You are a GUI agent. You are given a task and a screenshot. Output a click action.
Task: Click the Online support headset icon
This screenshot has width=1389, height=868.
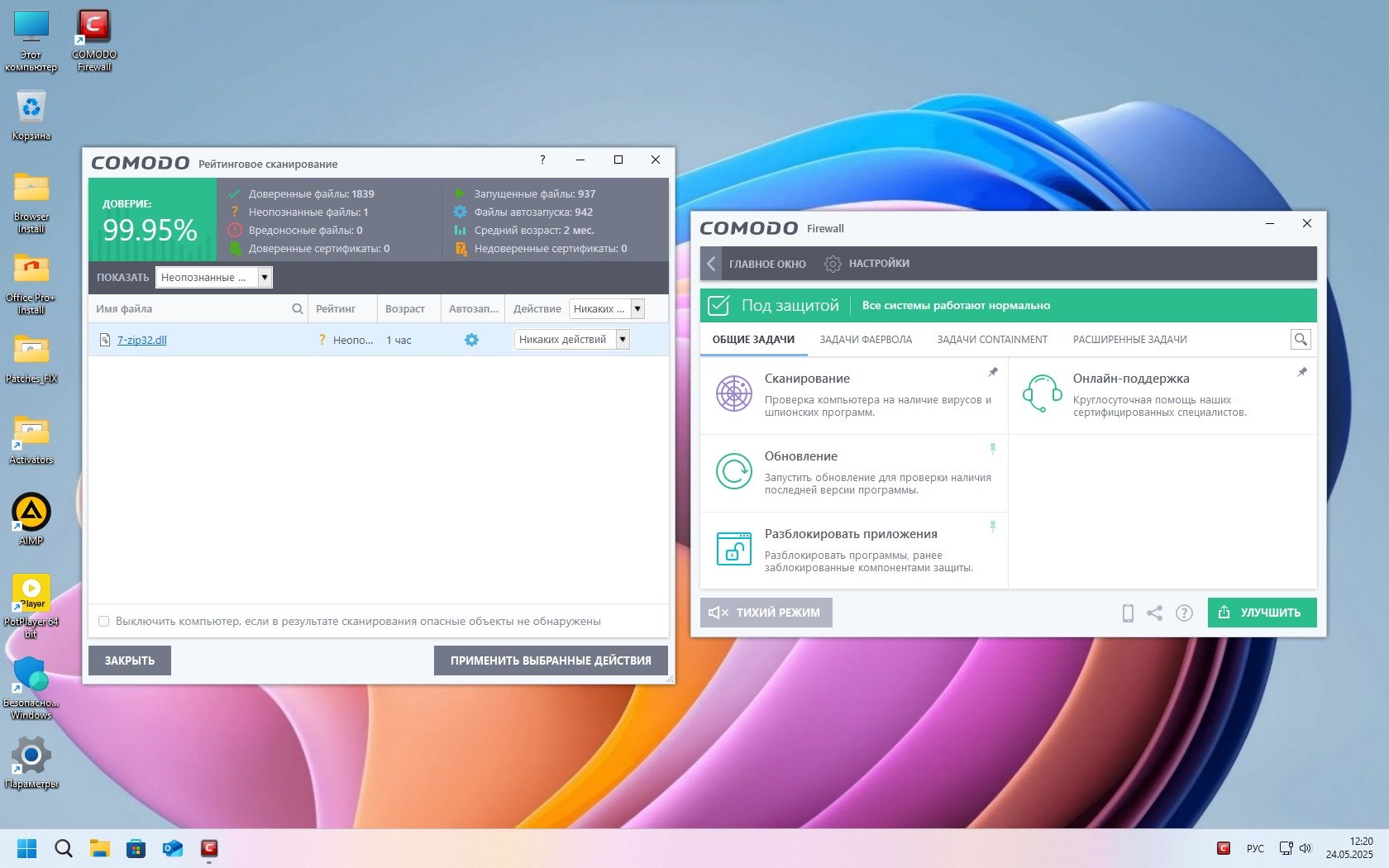tap(1042, 393)
